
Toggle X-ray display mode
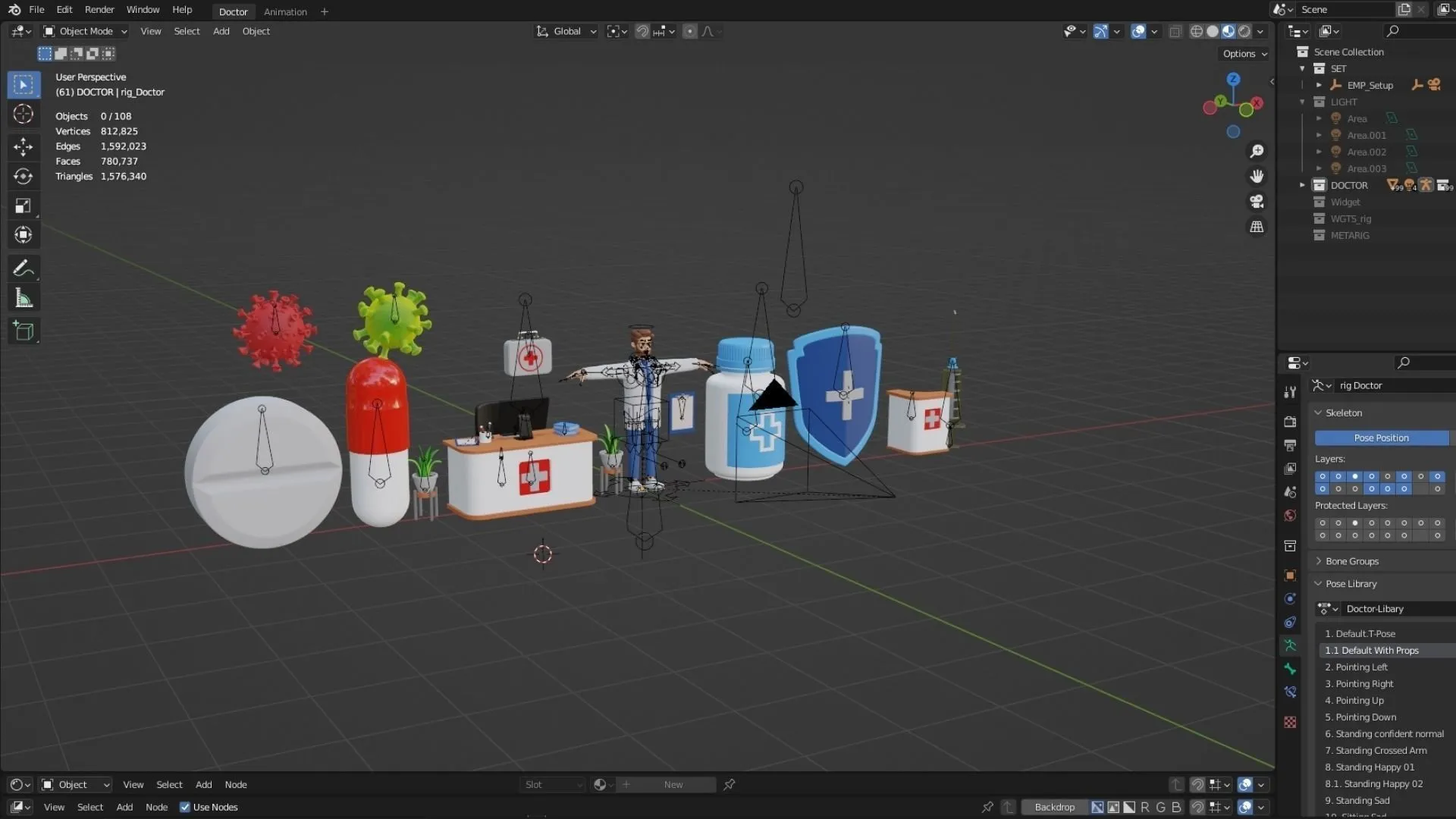coord(1175,31)
